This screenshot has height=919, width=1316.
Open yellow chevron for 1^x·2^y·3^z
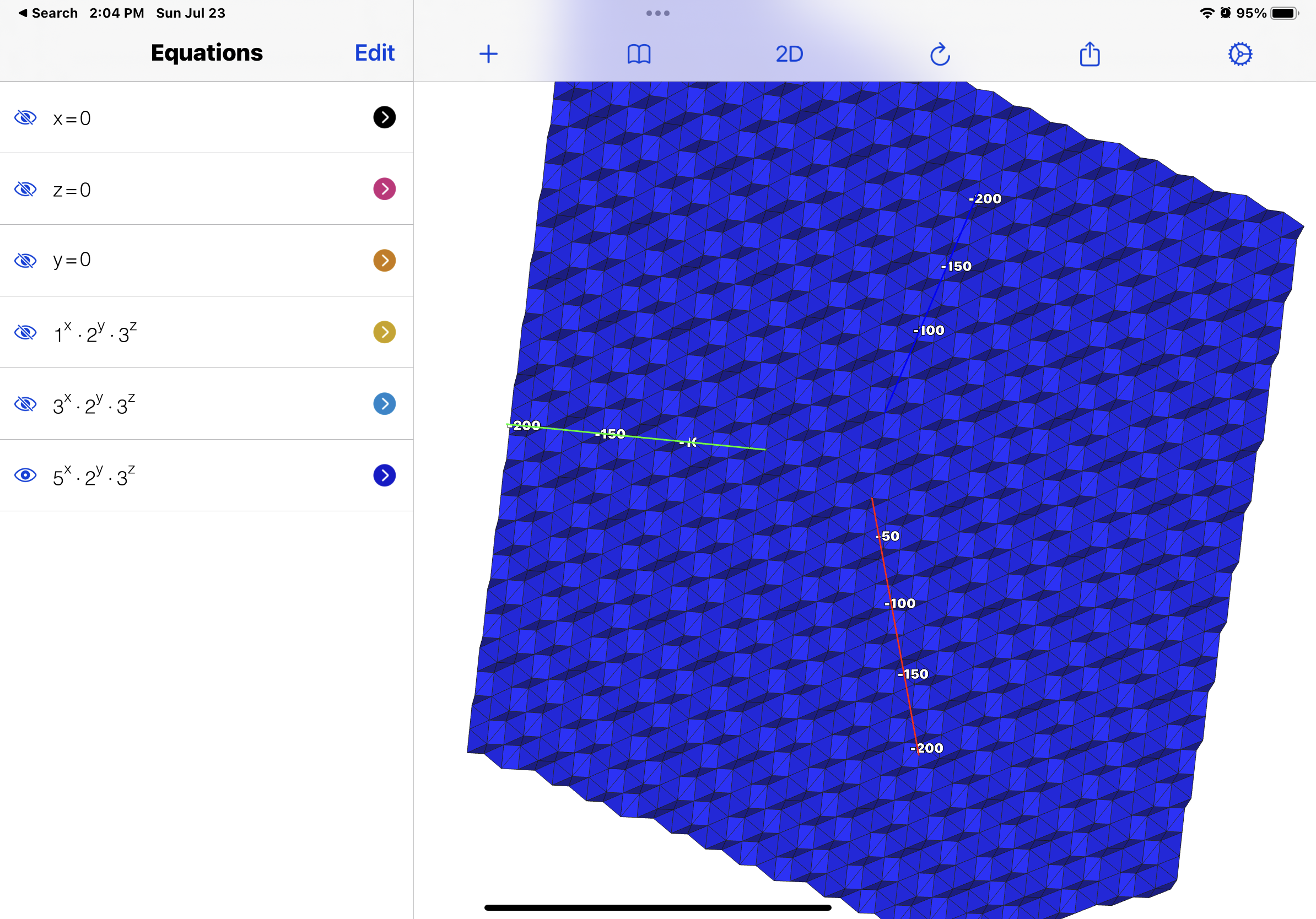tap(384, 332)
